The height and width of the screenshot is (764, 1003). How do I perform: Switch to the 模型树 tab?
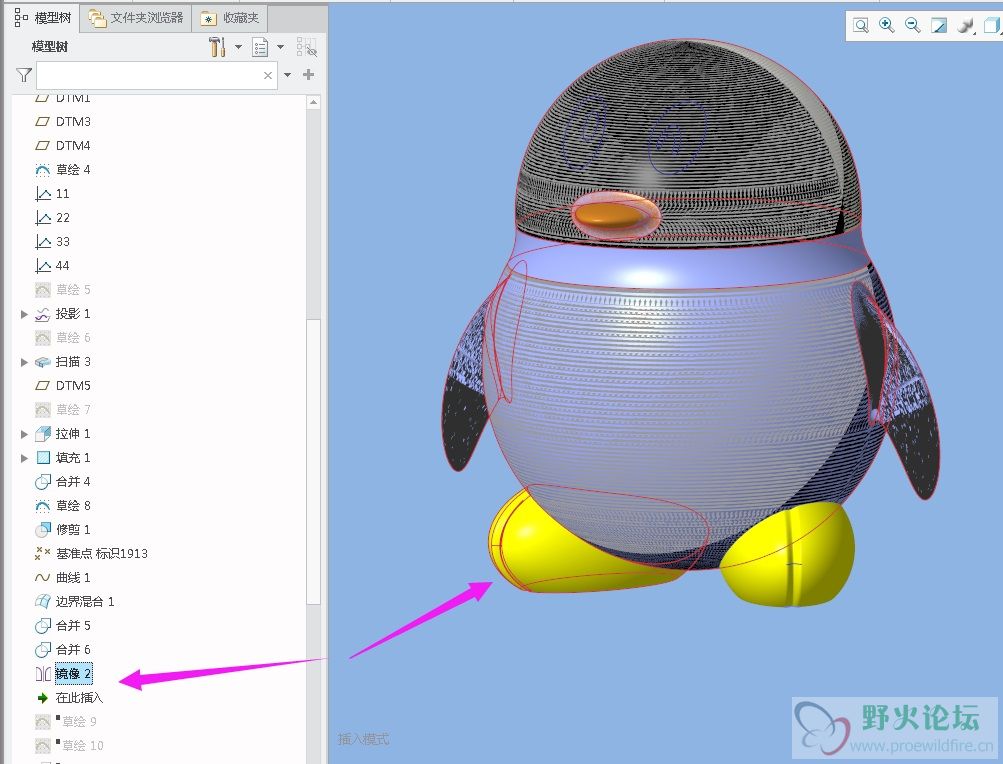[43, 17]
